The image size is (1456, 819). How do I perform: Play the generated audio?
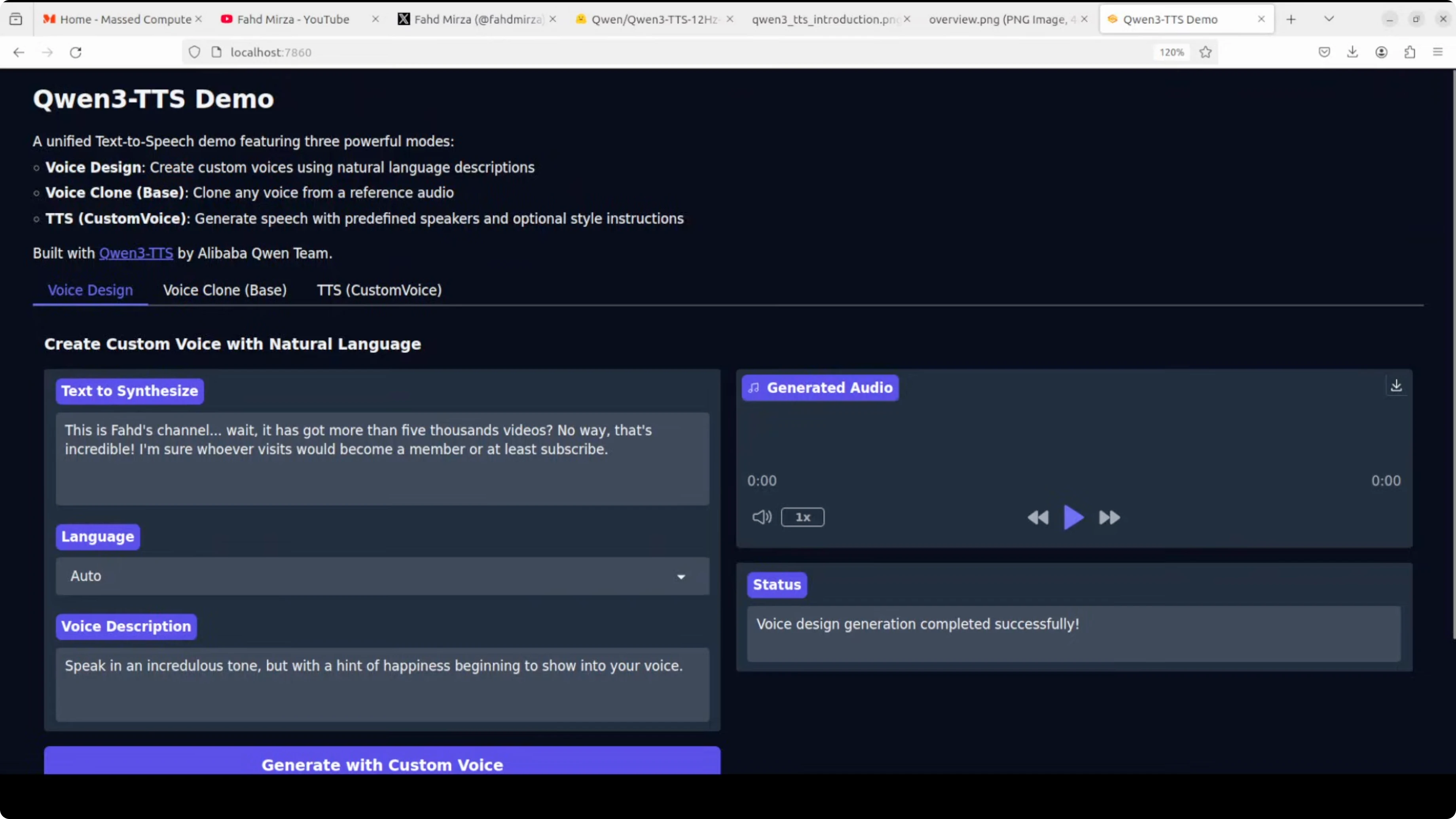point(1073,517)
